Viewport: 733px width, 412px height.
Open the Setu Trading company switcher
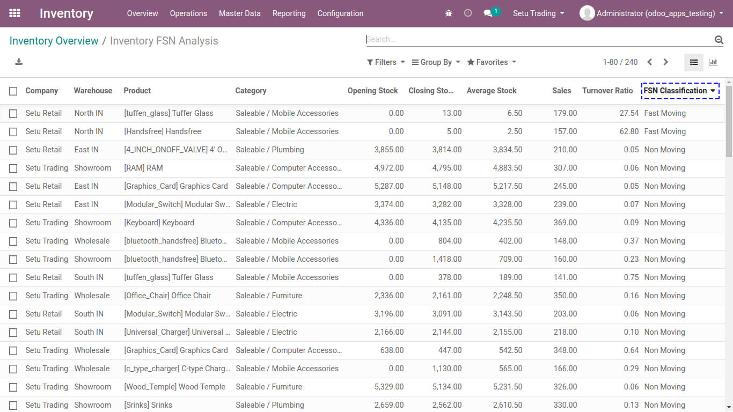coord(539,13)
